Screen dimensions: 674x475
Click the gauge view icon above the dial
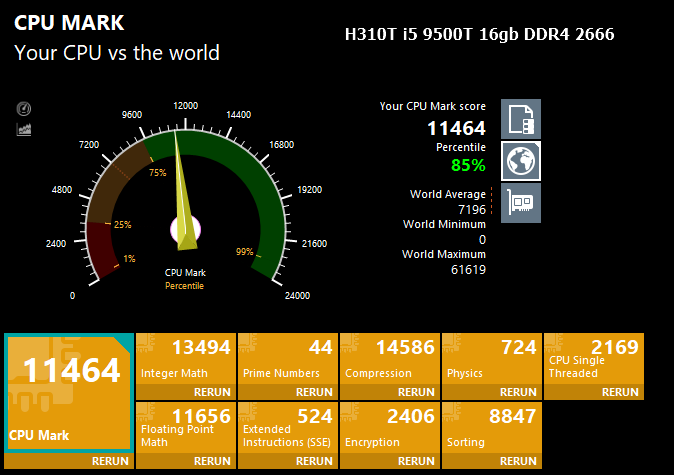pos(25,109)
